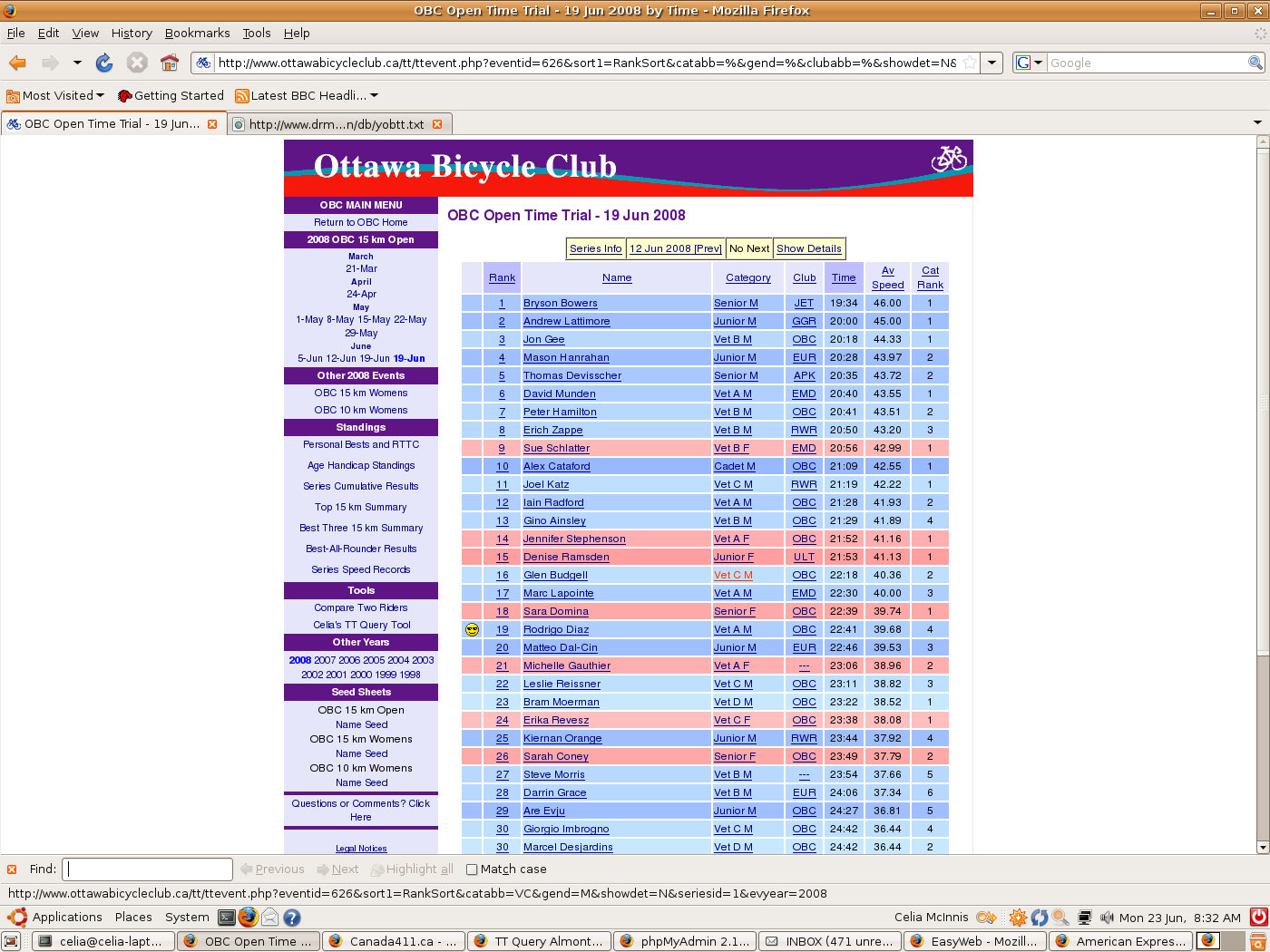This screenshot has width=1270, height=952.
Task: Enable the Match case checkbox
Action: 472,869
